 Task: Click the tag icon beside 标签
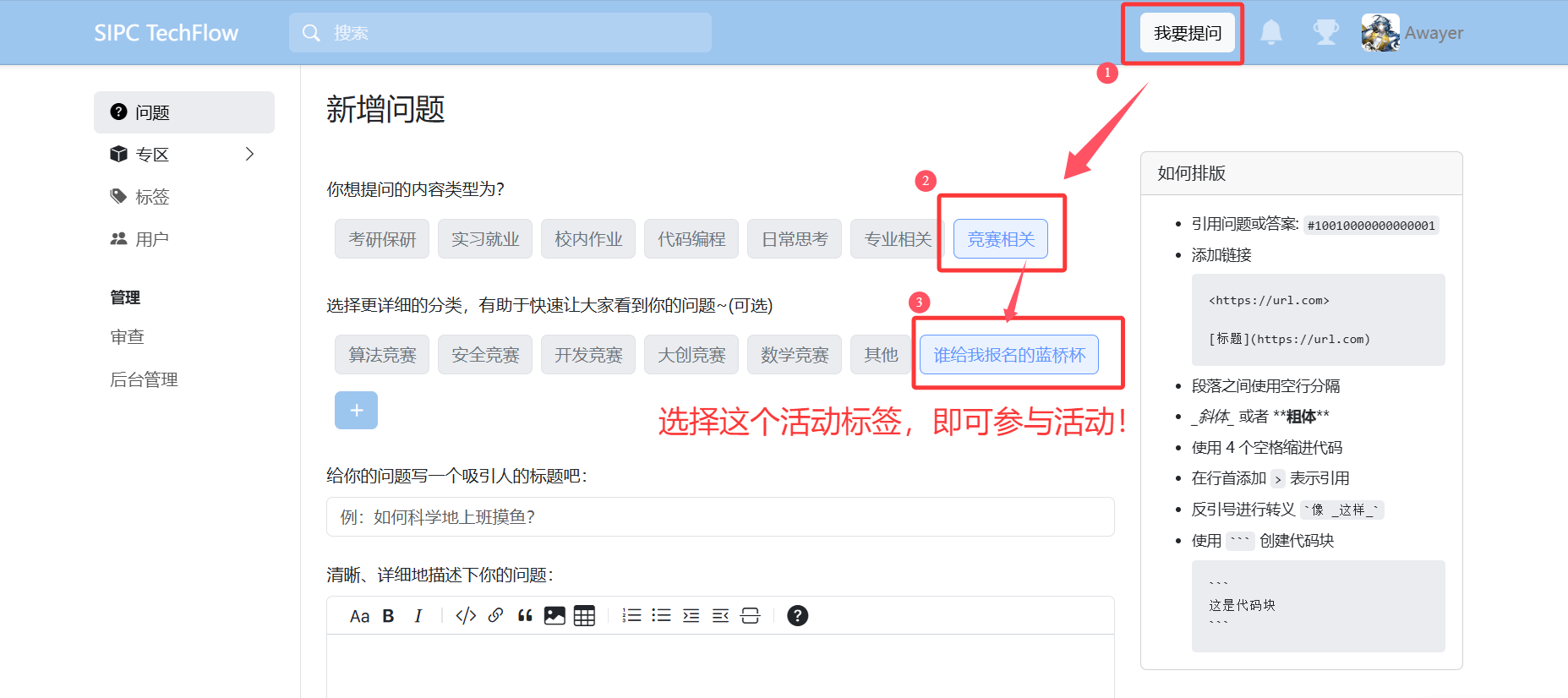[118, 196]
